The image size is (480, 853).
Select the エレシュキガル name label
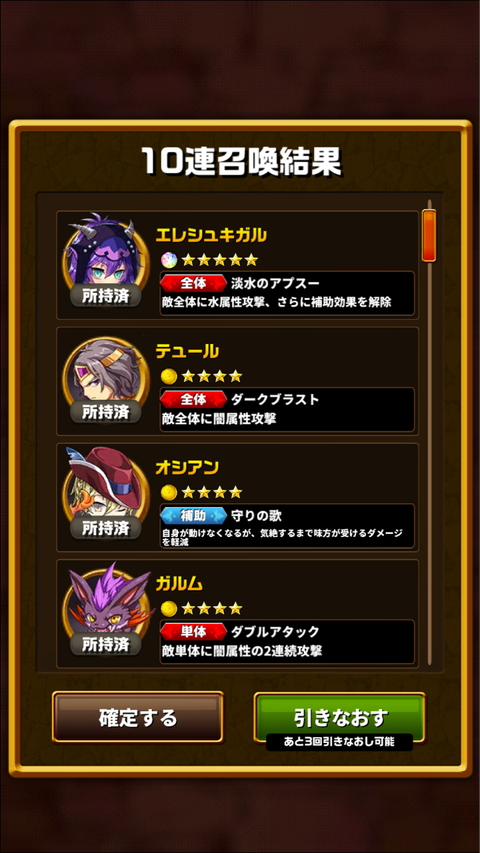click(x=211, y=235)
